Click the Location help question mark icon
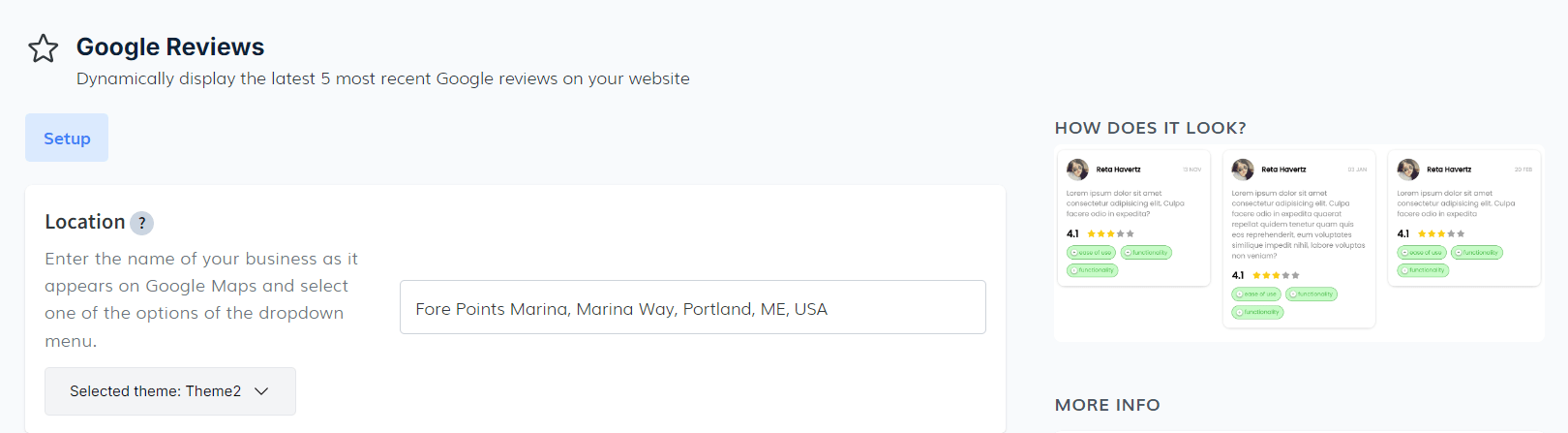This screenshot has width=1568, height=433. coord(141,224)
